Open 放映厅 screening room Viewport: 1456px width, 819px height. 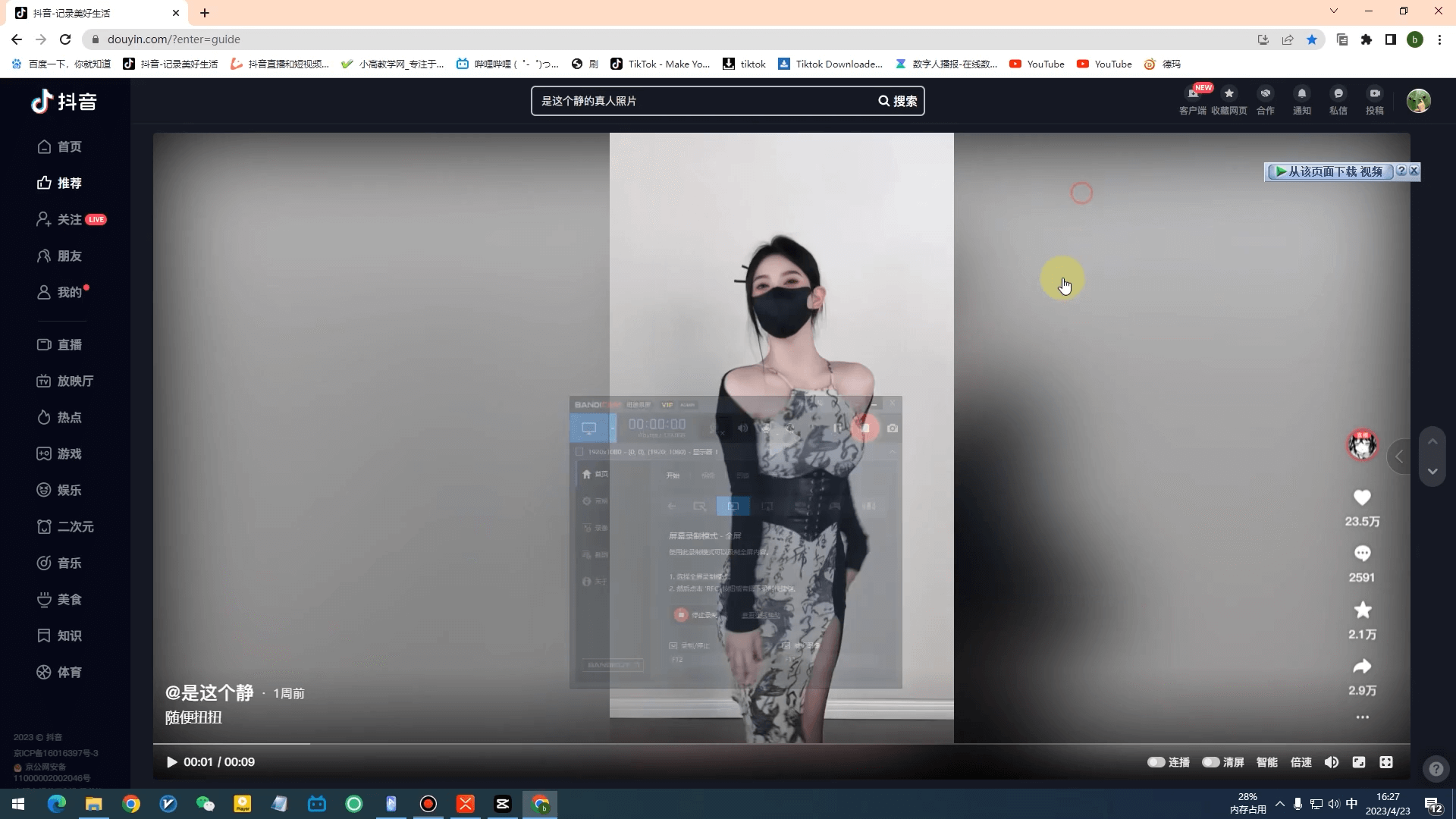(65, 381)
